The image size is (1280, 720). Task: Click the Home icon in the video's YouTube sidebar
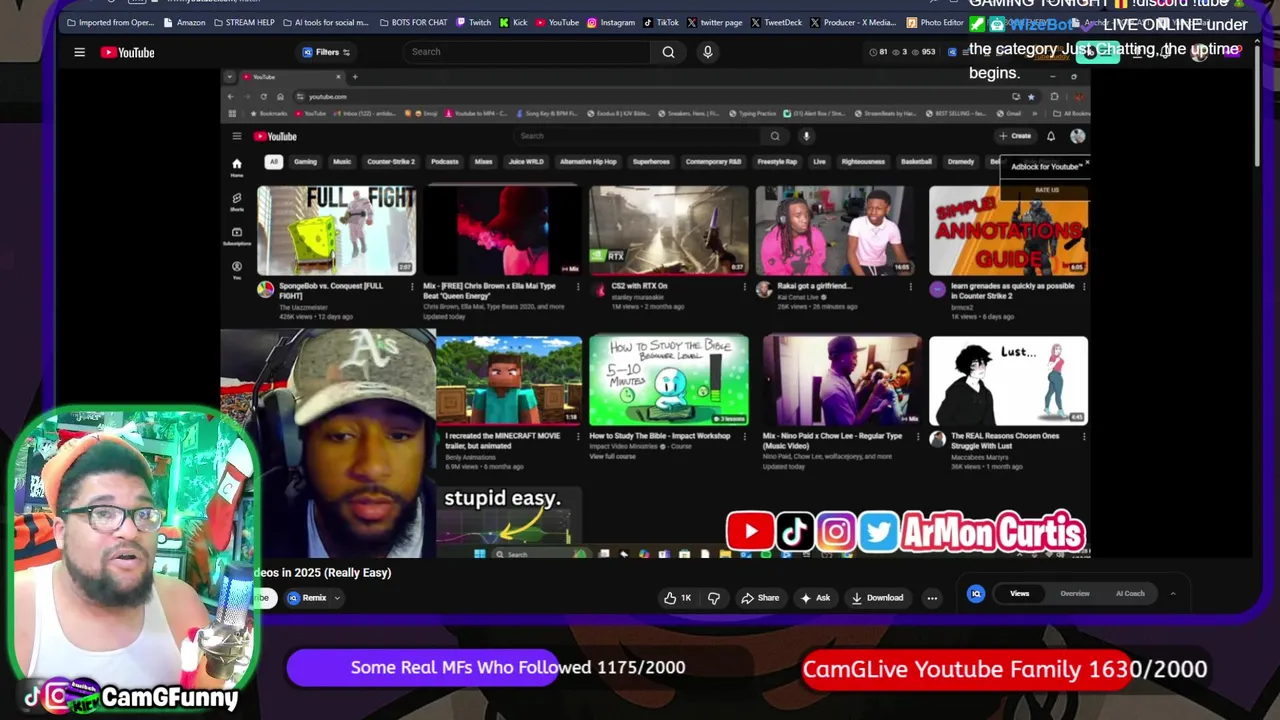(237, 166)
